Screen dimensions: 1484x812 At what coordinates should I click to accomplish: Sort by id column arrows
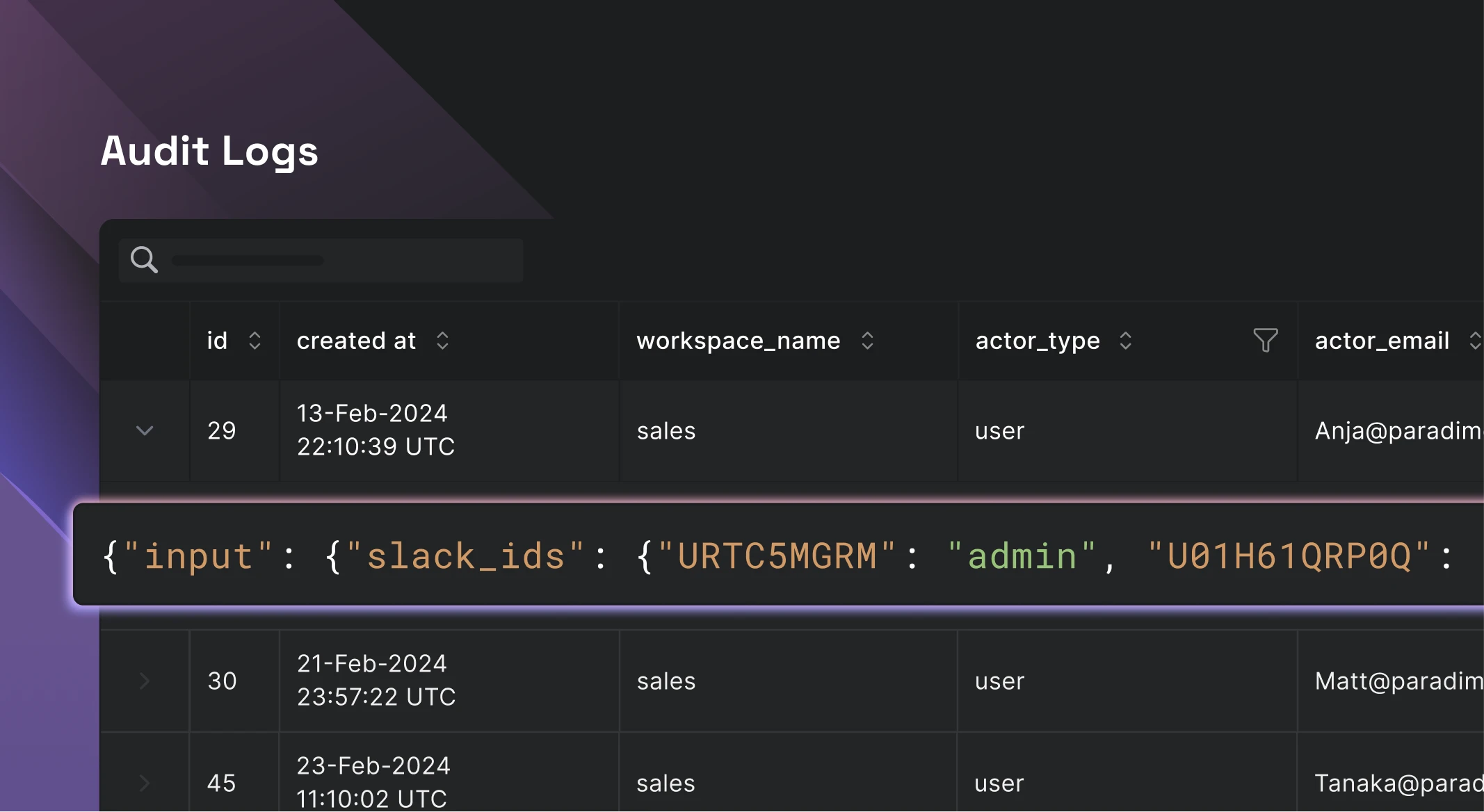(255, 341)
